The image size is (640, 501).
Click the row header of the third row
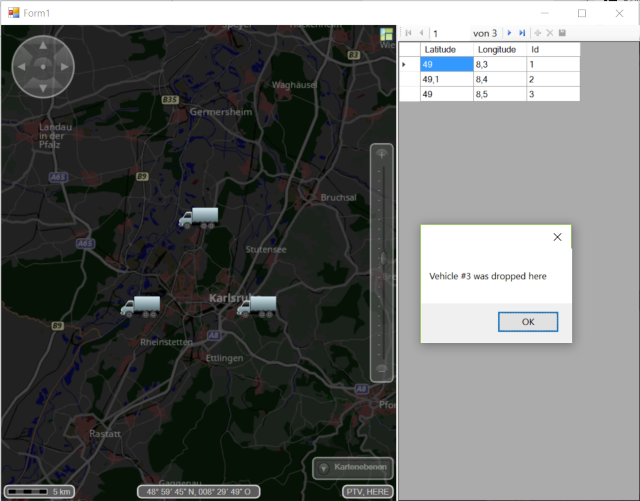click(410, 94)
